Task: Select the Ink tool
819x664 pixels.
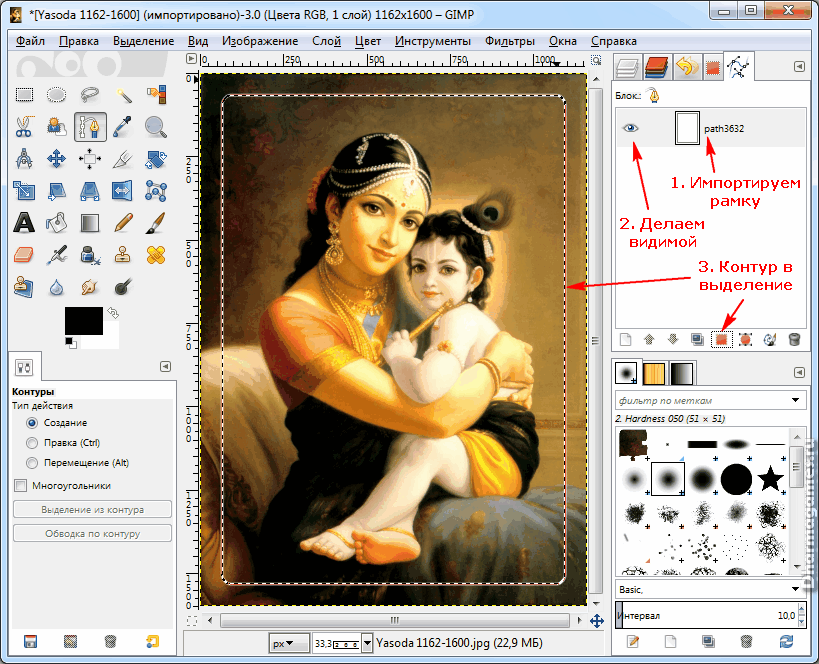Action: click(90, 255)
